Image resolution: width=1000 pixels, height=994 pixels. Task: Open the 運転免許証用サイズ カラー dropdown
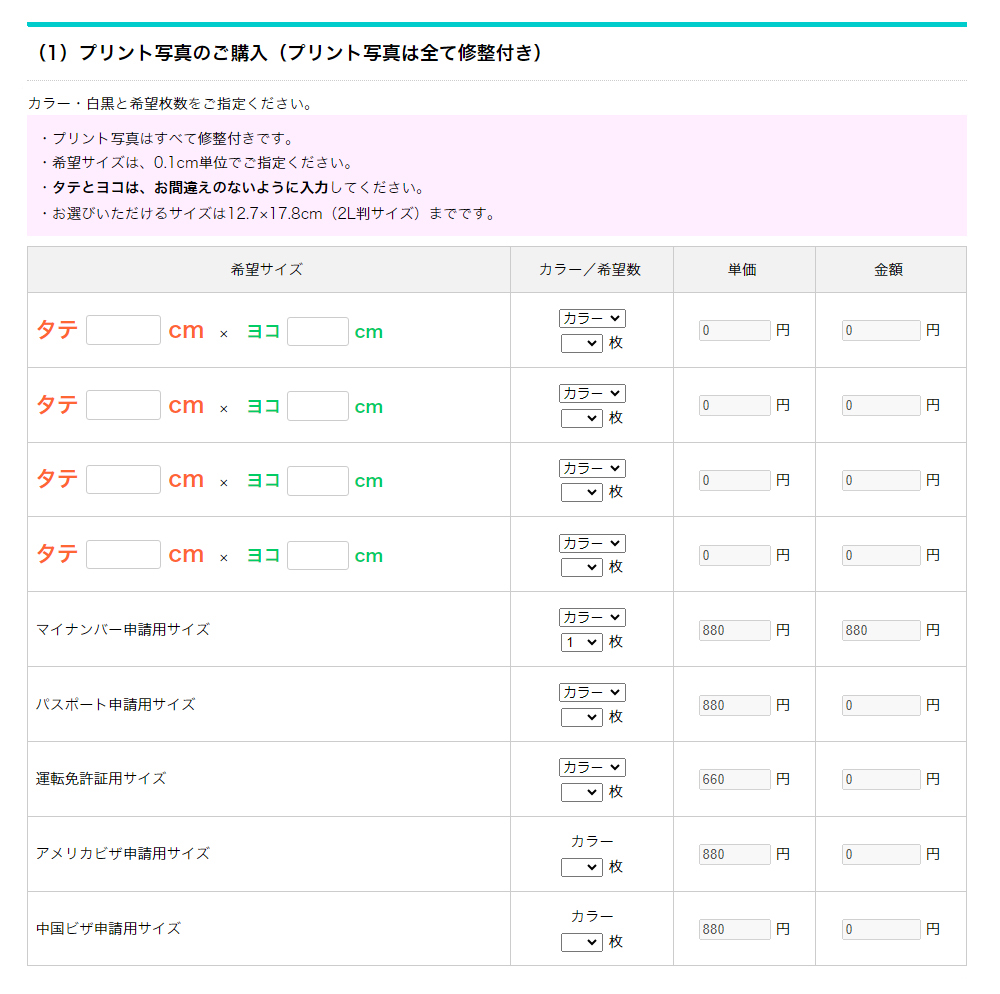pos(592,767)
